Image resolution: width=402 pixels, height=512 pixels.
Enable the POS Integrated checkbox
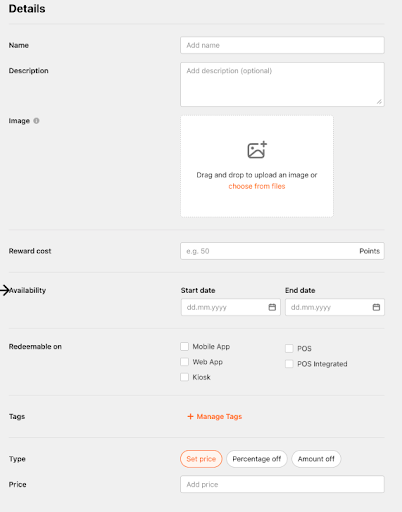coord(289,364)
